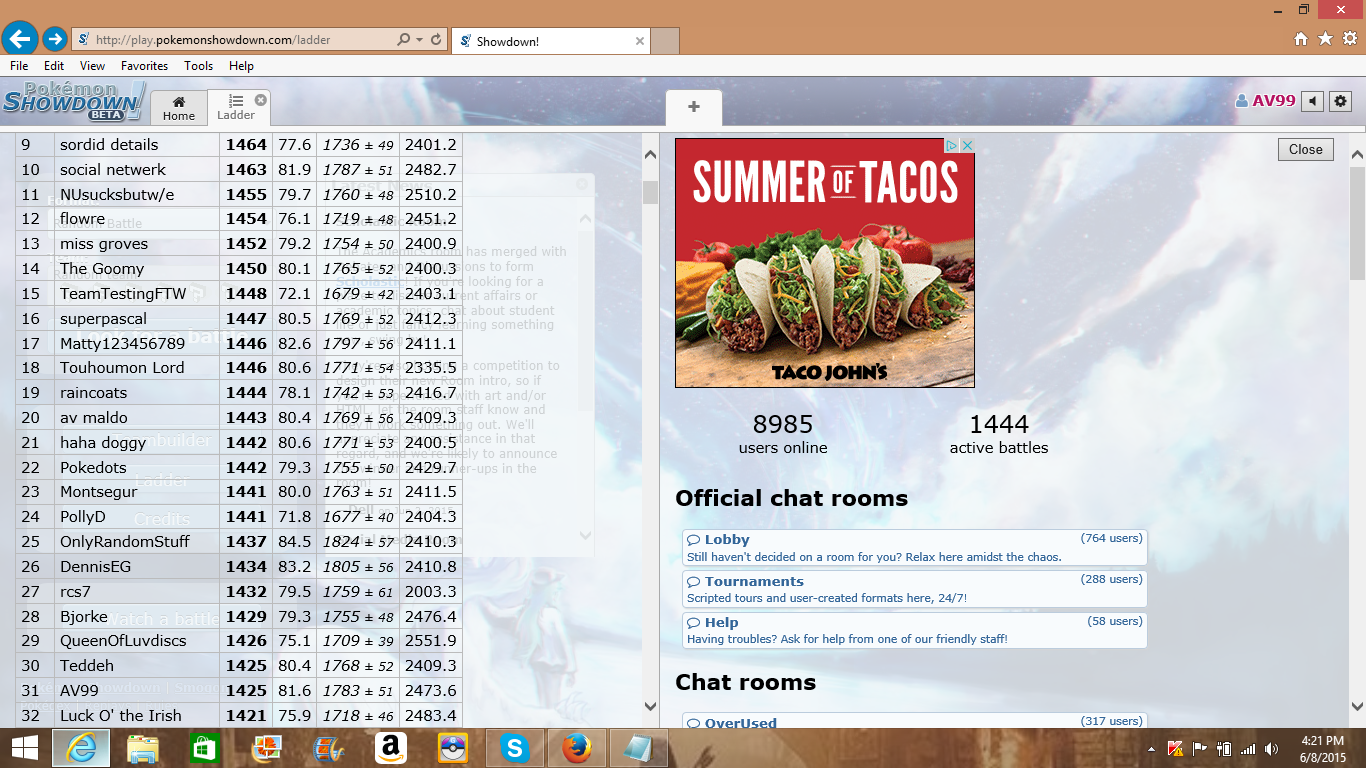Expand the address bar search dropdown arrow
Viewport: 1366px width, 768px height.
pos(419,40)
